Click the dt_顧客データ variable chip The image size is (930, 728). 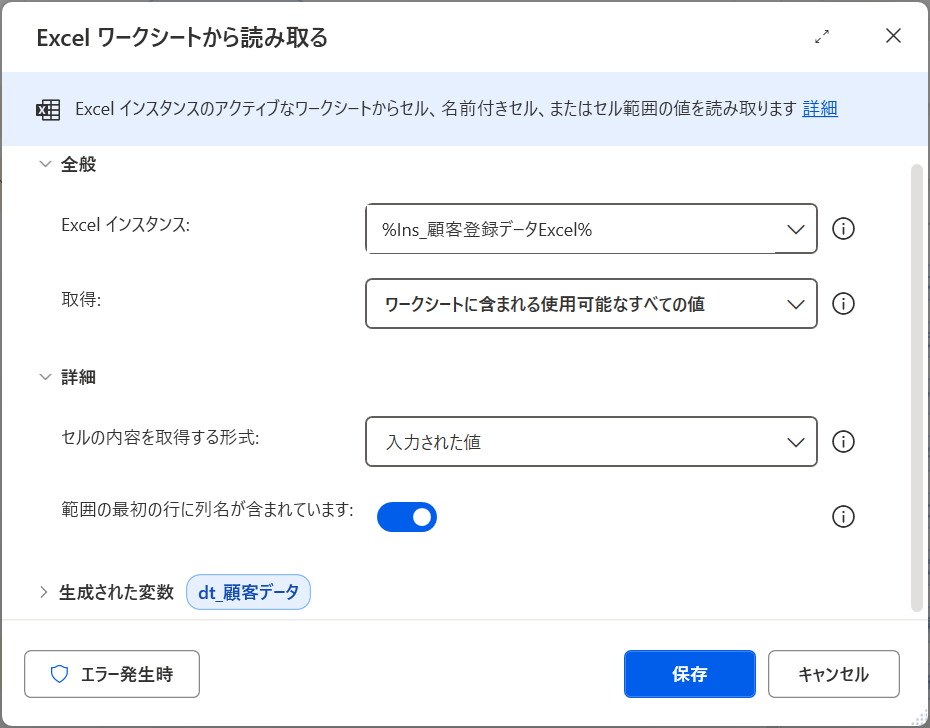(248, 592)
